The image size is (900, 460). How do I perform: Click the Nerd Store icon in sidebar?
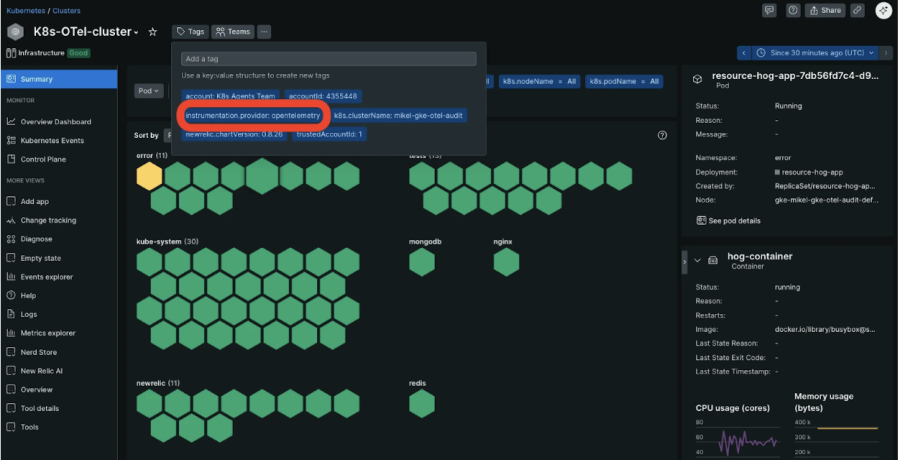(11, 352)
